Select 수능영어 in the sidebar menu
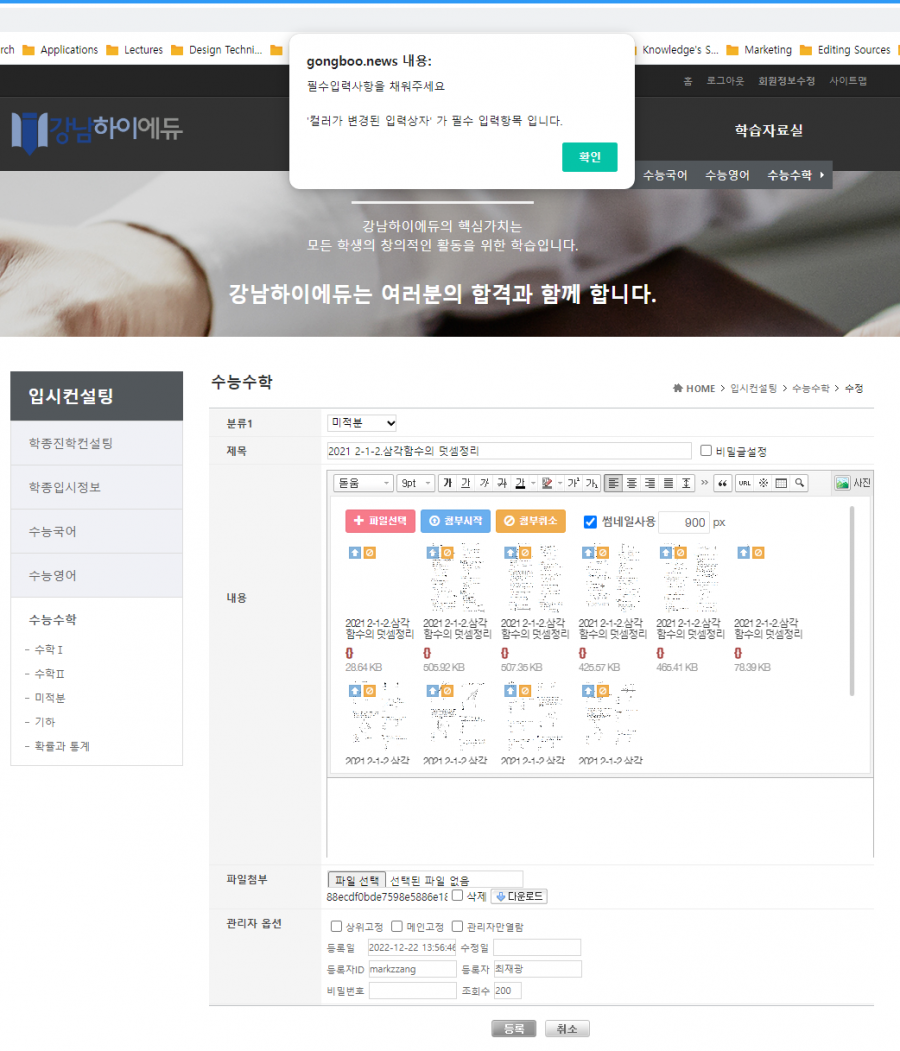Screen dimensions: 900x1051 coord(97,576)
